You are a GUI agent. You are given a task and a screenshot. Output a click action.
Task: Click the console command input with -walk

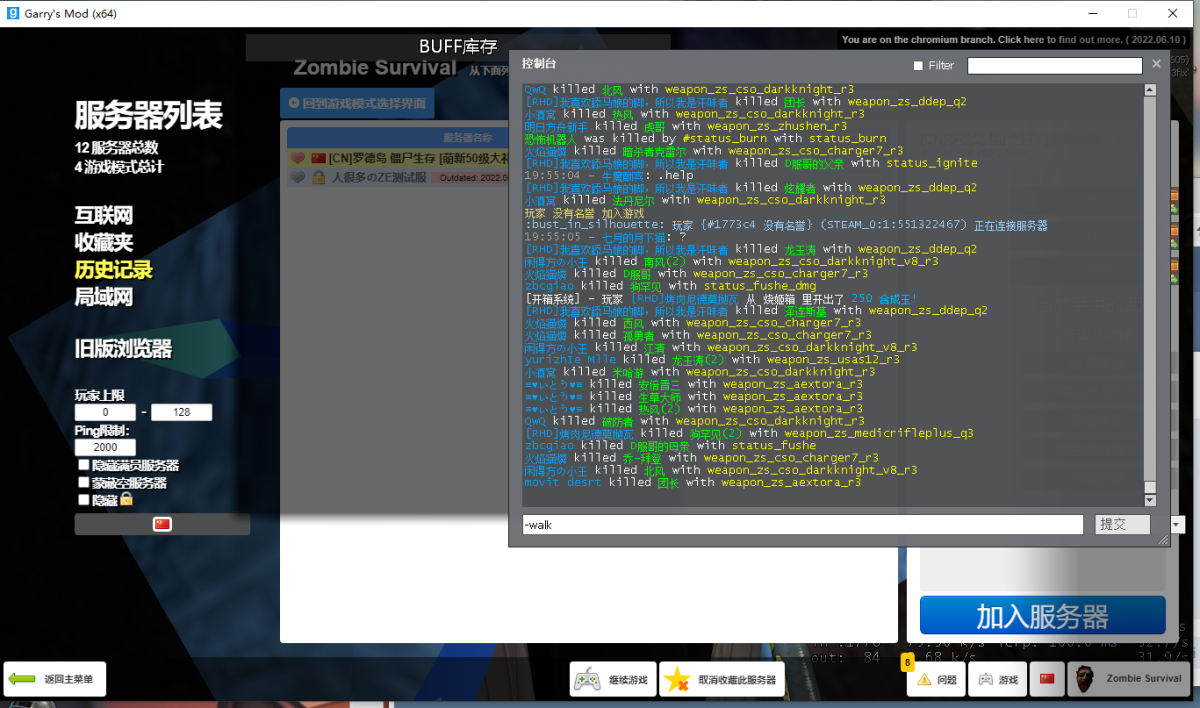pyautogui.click(x=802, y=524)
